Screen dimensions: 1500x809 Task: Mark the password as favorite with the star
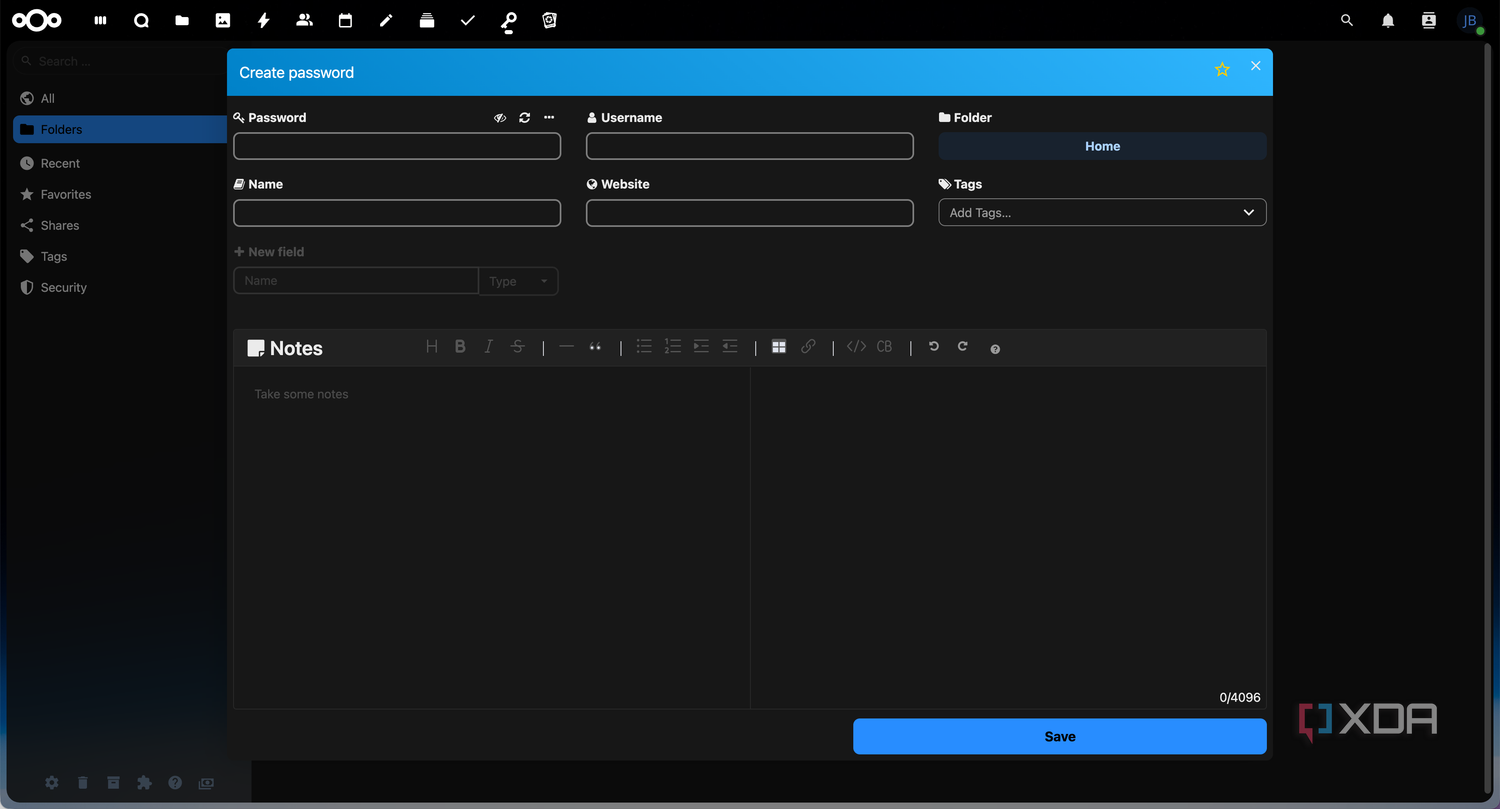coord(1222,69)
